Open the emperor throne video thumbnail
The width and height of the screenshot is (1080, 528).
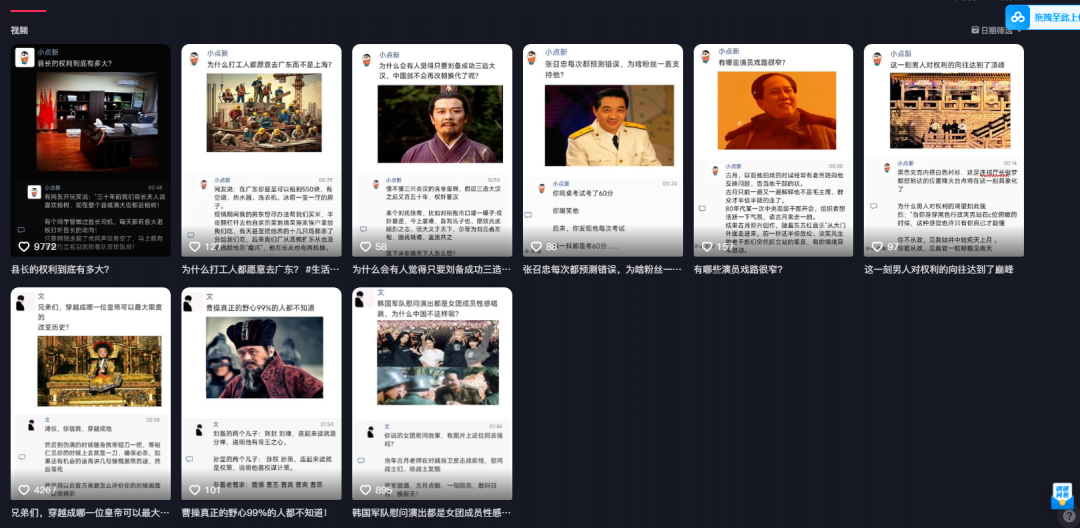90,393
